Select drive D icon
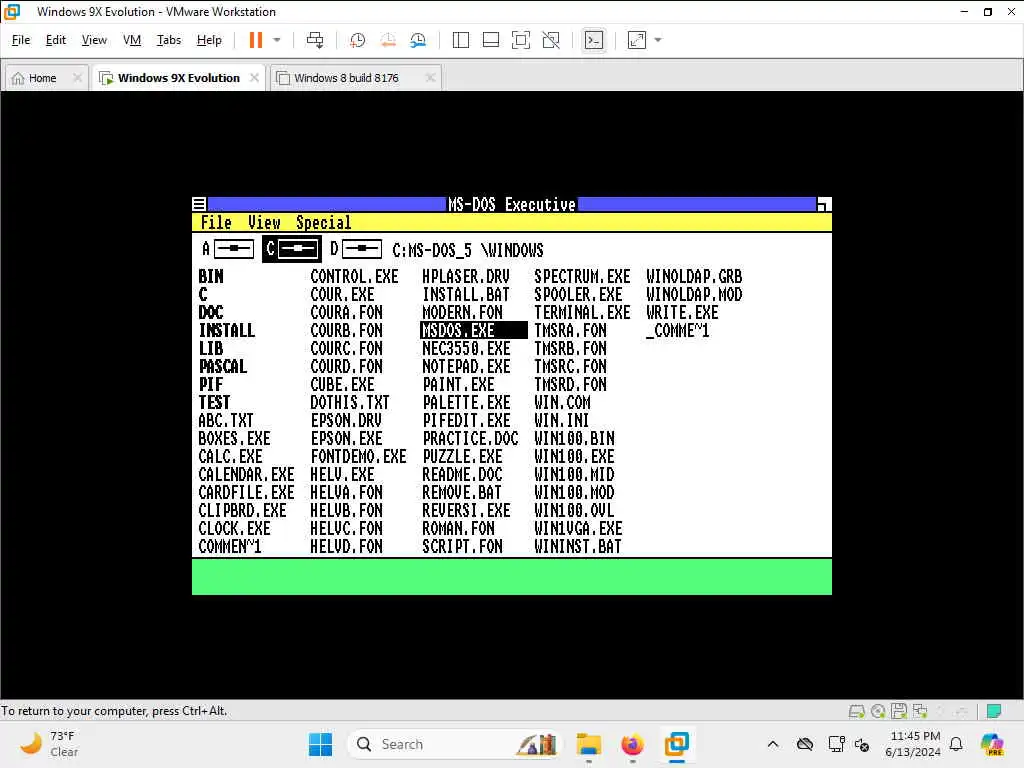Image resolution: width=1024 pixels, height=768 pixels. [355, 249]
